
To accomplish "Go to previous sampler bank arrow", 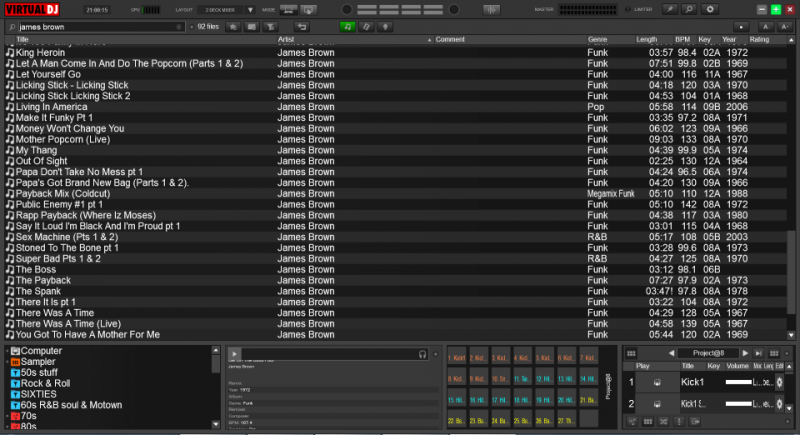I will pyautogui.click(x=671, y=353).
